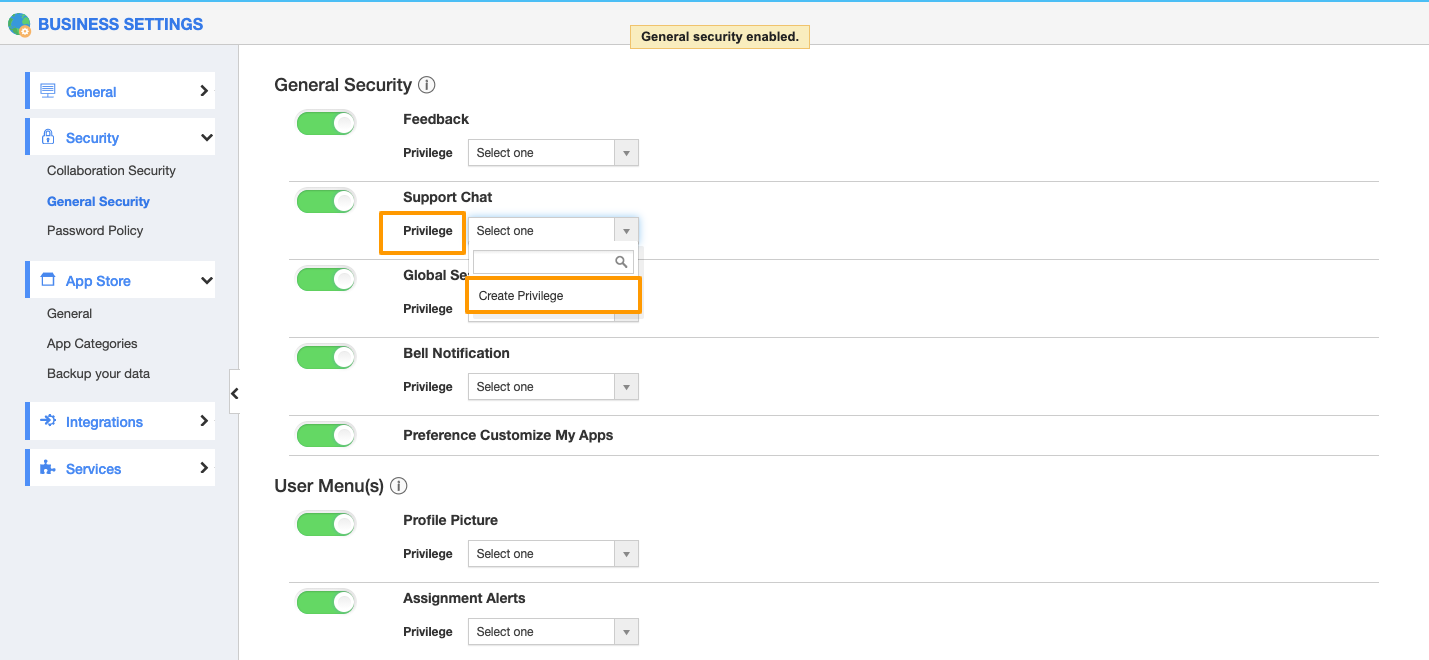Click the Integrations arrows icon
This screenshot has height=660, width=1429.
(x=47, y=421)
